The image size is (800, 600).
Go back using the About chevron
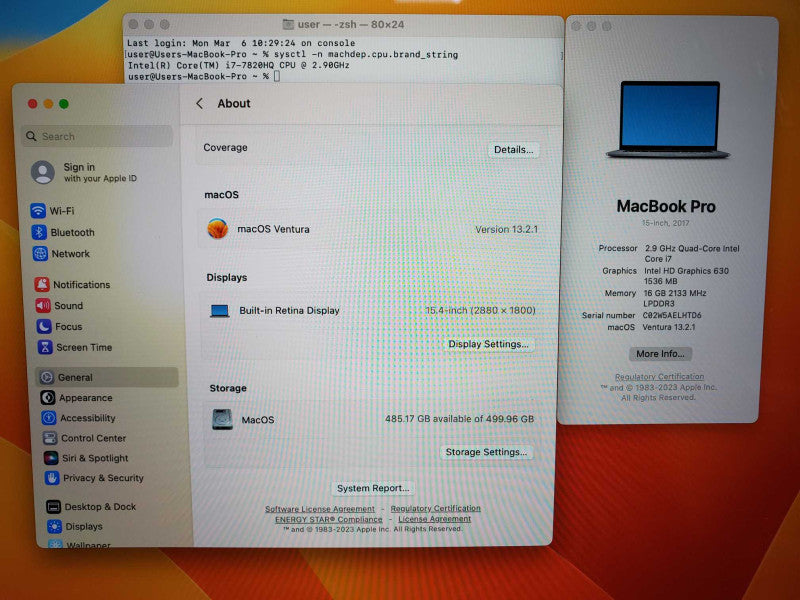[x=199, y=104]
